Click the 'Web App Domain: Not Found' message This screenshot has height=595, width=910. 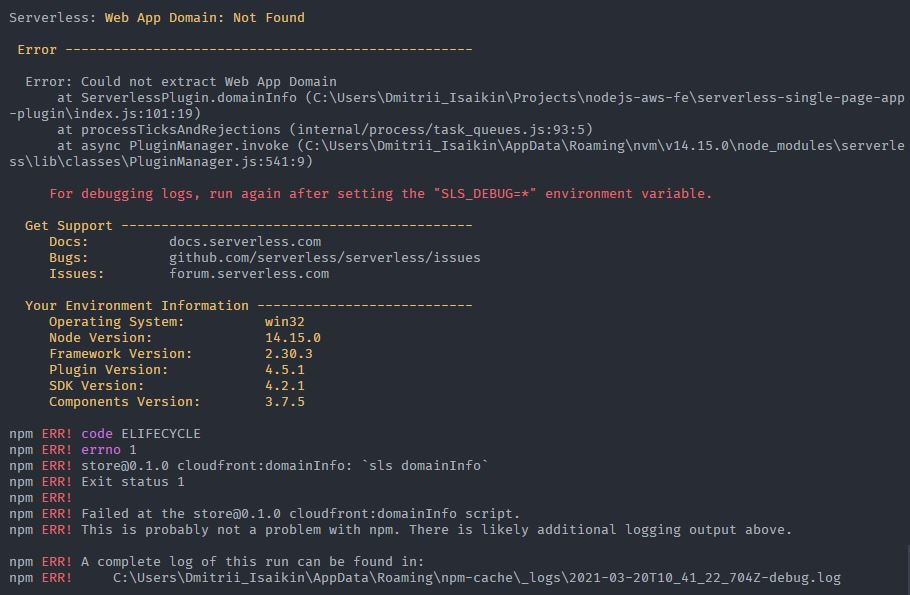[204, 18]
